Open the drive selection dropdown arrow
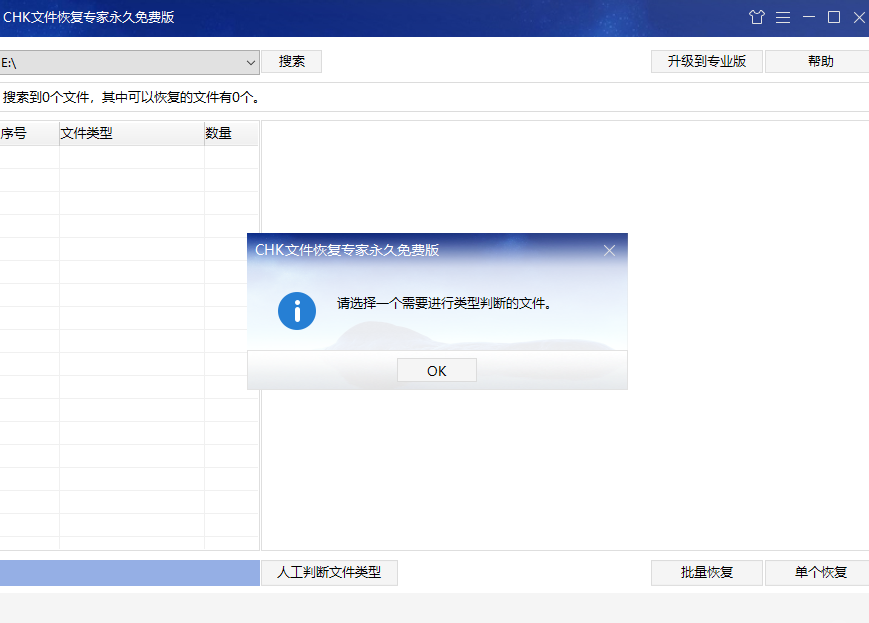 click(x=252, y=61)
